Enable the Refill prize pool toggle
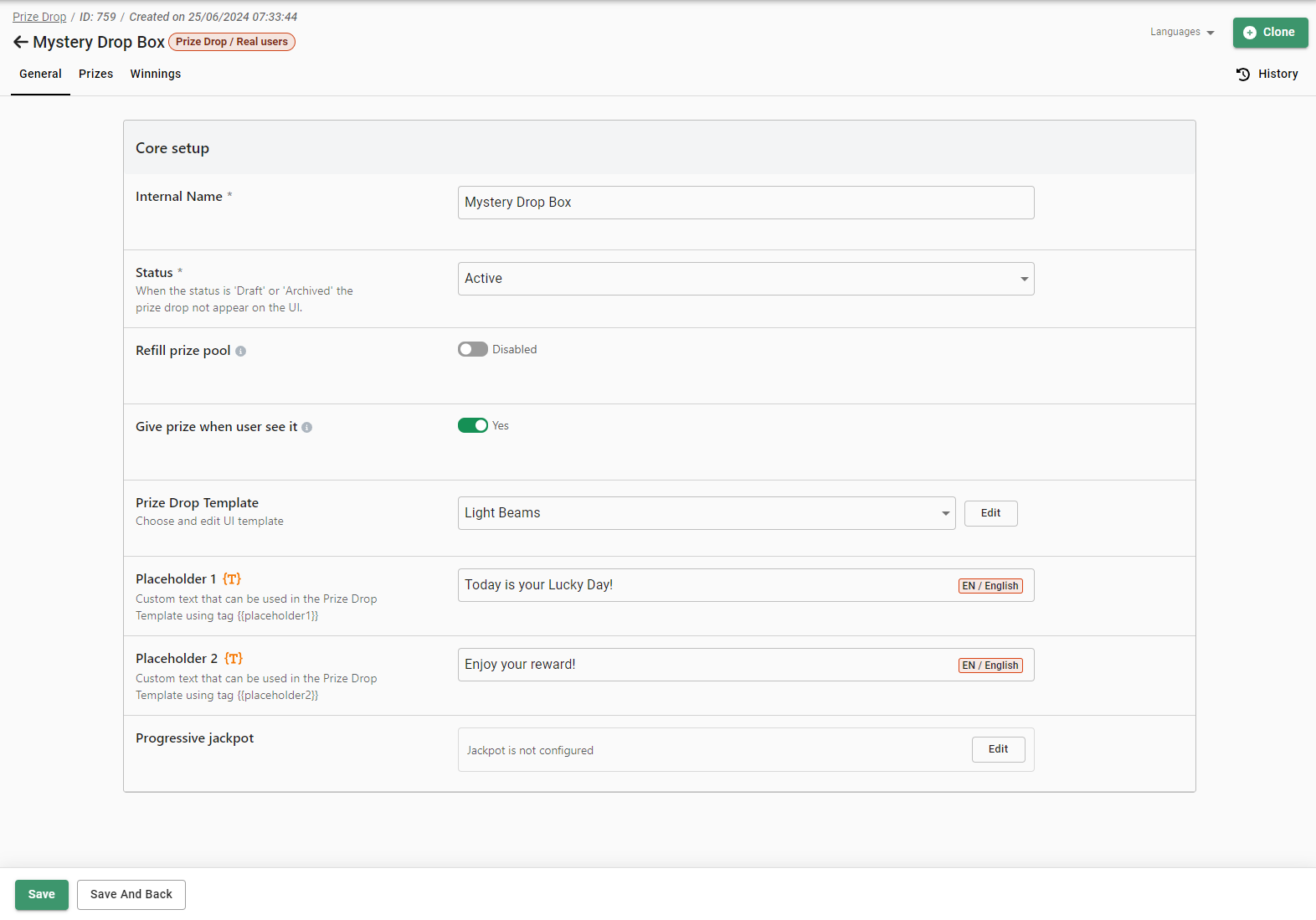Image resolution: width=1316 pixels, height=920 pixels. (x=473, y=350)
